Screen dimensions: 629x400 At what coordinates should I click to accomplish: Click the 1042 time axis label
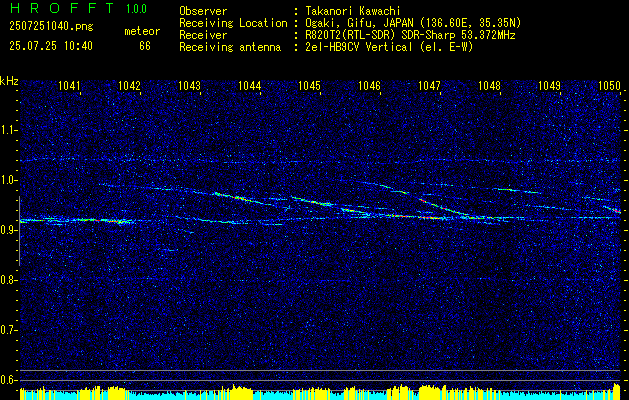pyautogui.click(x=130, y=85)
